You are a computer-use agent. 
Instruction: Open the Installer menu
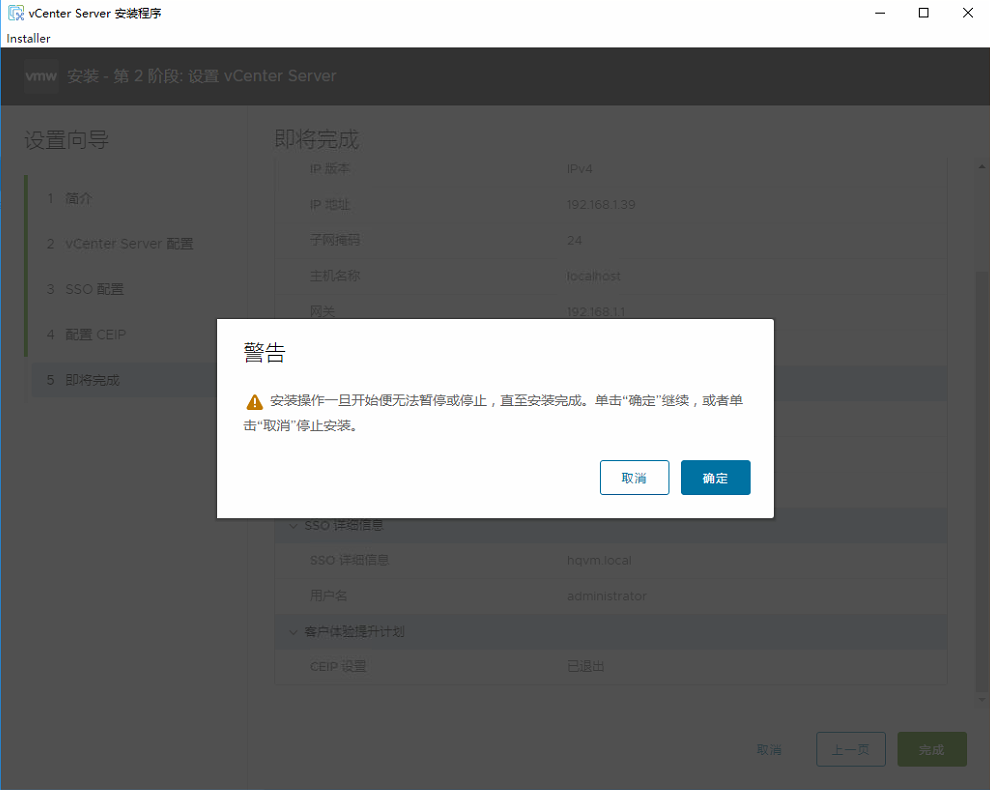pos(28,39)
